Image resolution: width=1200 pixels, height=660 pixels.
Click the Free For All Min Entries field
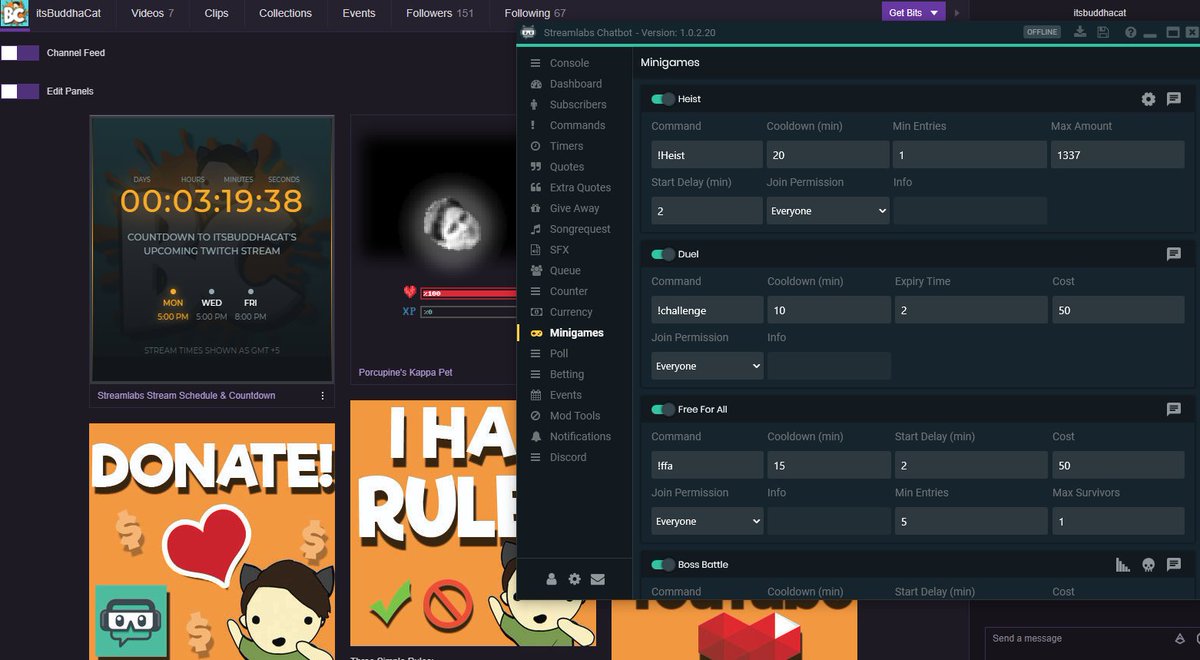tap(971, 521)
